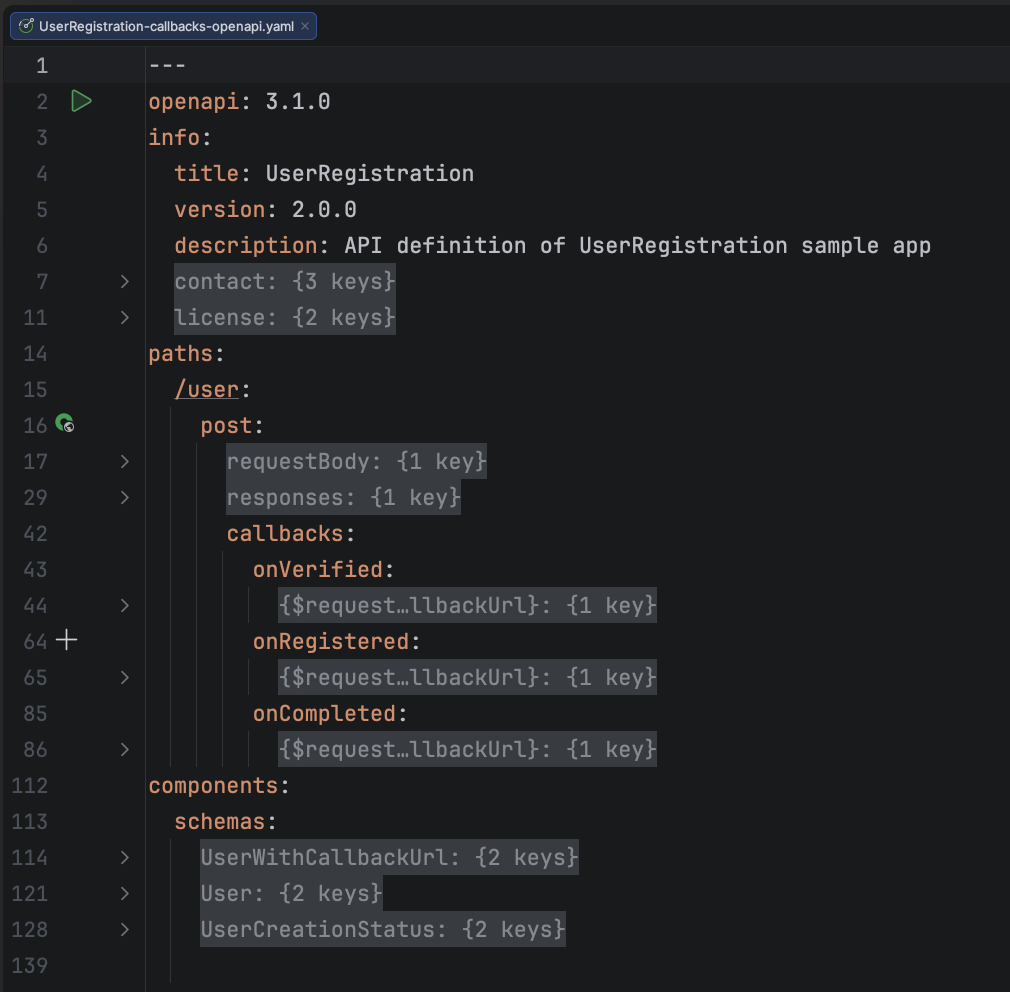Click the /user path link
The width and height of the screenshot is (1010, 992).
click(205, 390)
